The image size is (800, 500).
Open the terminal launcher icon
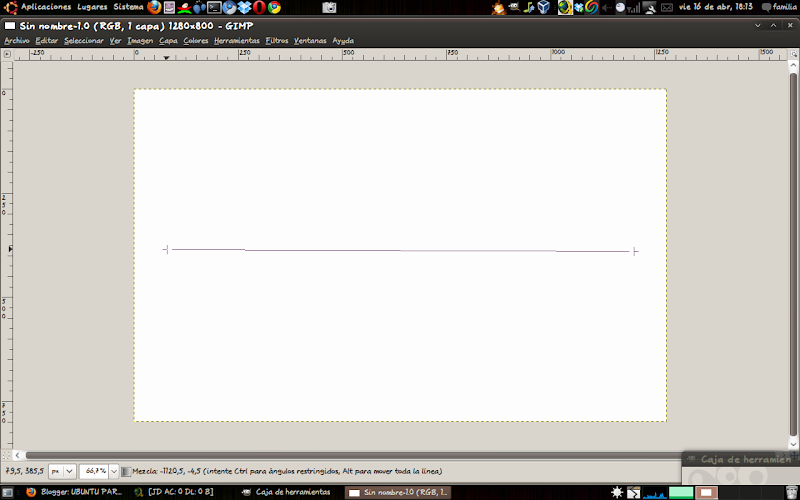214,7
